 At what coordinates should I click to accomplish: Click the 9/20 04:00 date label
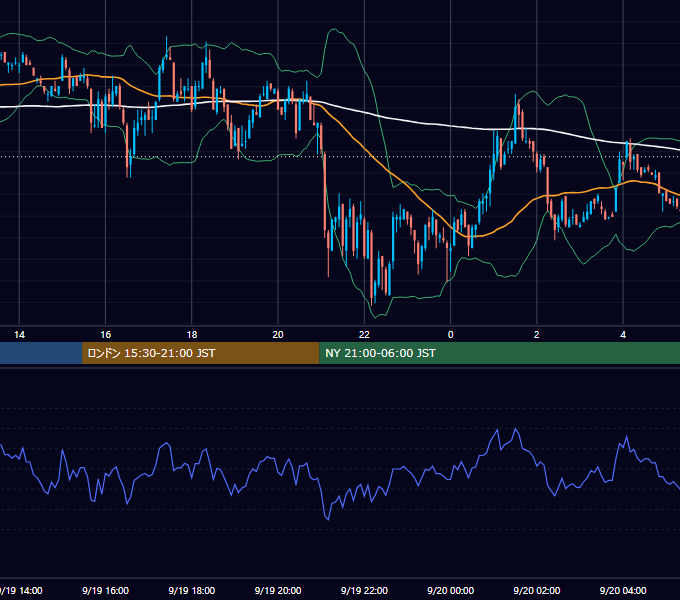623,590
